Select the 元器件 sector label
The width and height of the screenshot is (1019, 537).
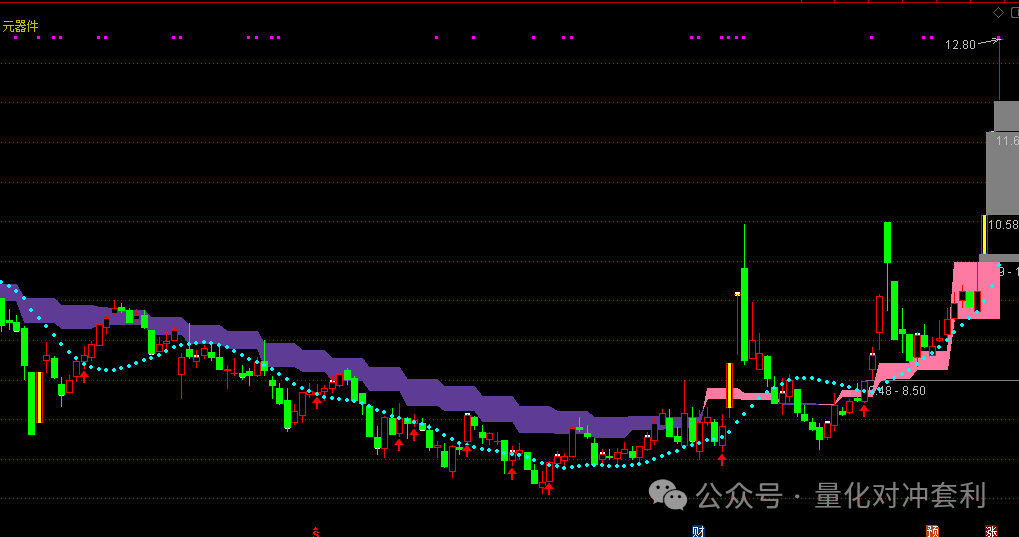[20, 26]
